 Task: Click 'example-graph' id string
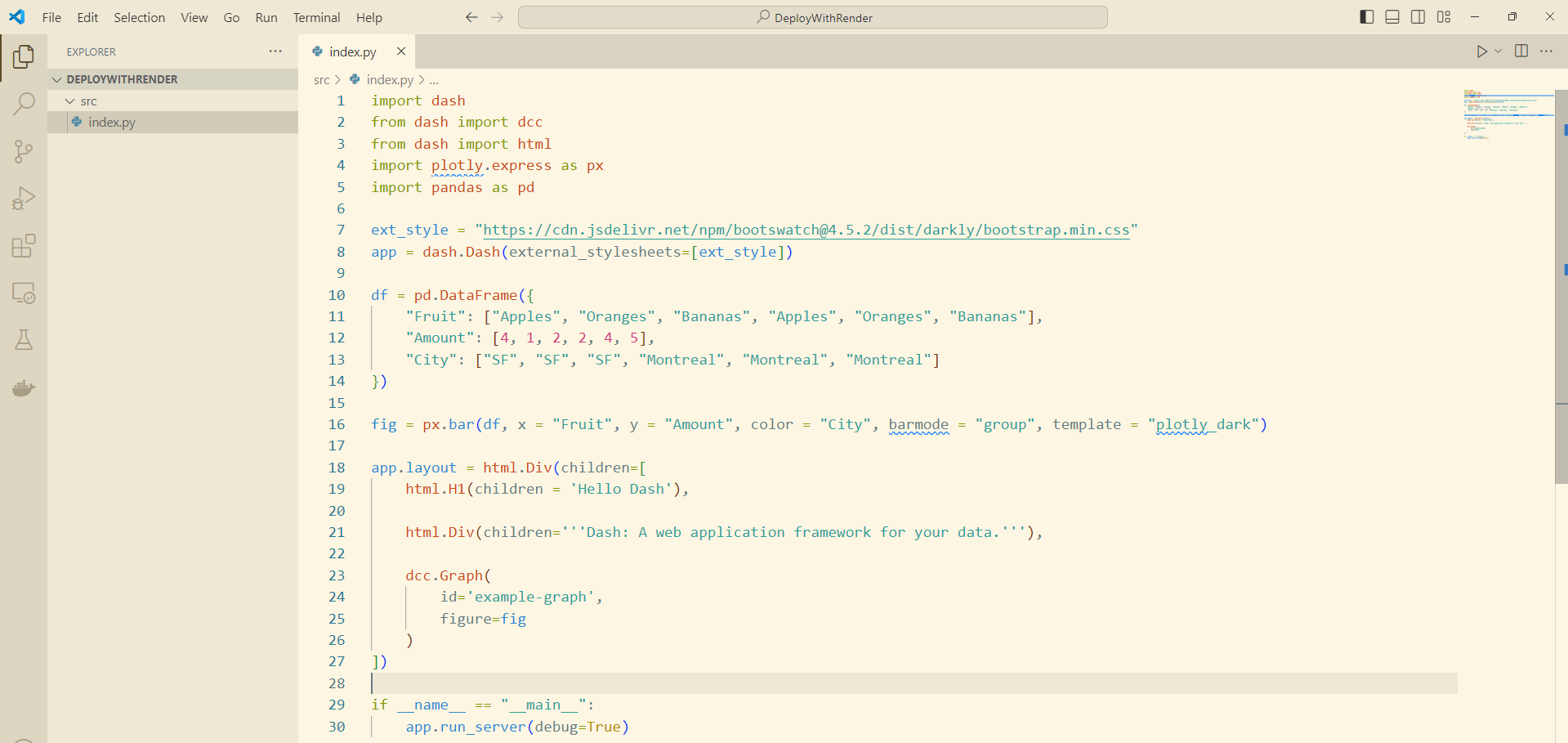pyautogui.click(x=530, y=597)
